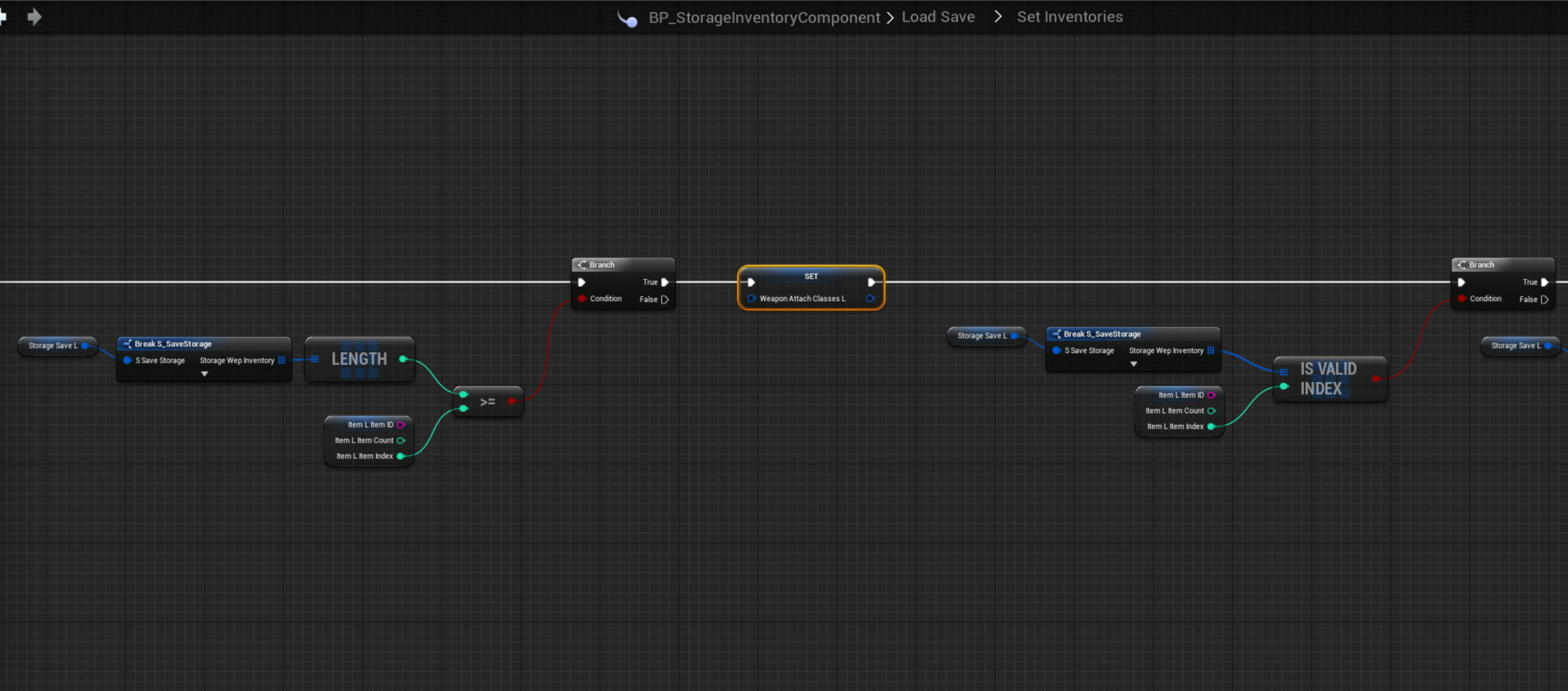Click pink Item L Item ID pin below LENGTH

point(400,425)
